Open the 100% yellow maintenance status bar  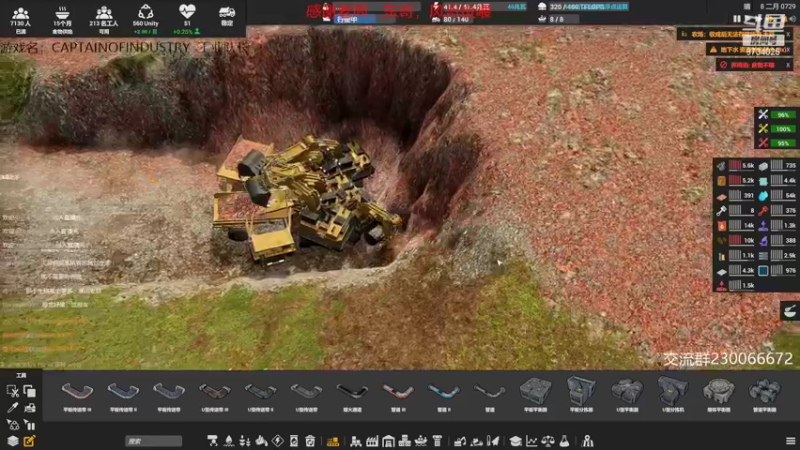point(777,129)
